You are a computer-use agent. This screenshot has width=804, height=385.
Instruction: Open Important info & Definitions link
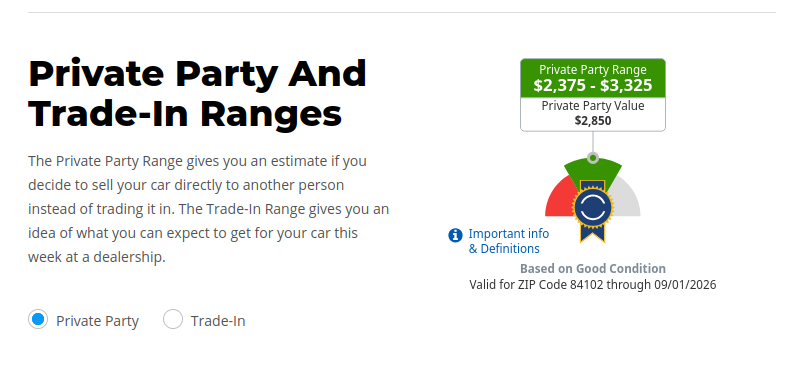pyautogui.click(x=509, y=241)
